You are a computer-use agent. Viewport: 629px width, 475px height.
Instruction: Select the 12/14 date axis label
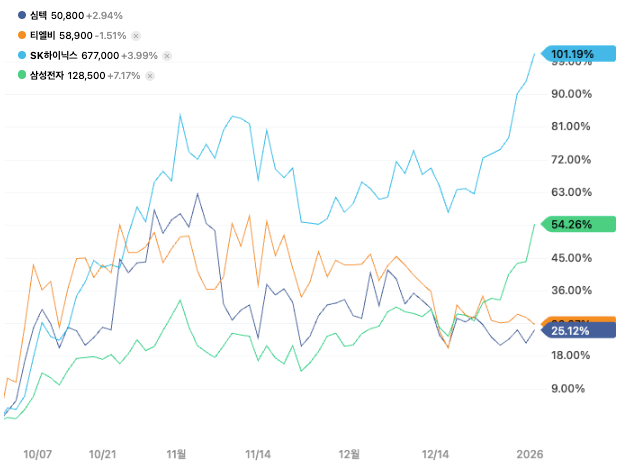coord(436,453)
